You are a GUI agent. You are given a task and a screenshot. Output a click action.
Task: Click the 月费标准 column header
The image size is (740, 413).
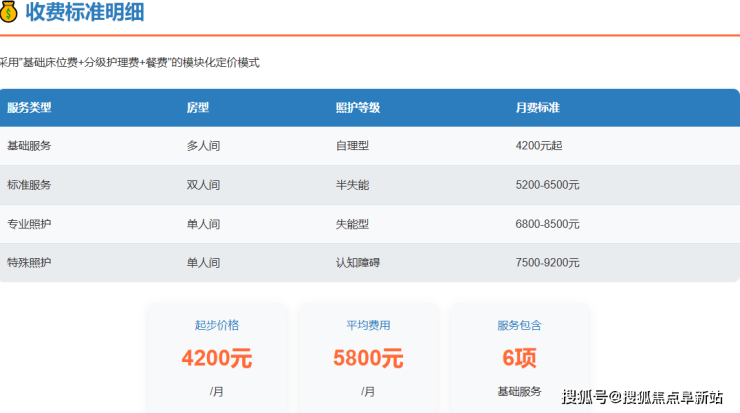tap(537, 107)
